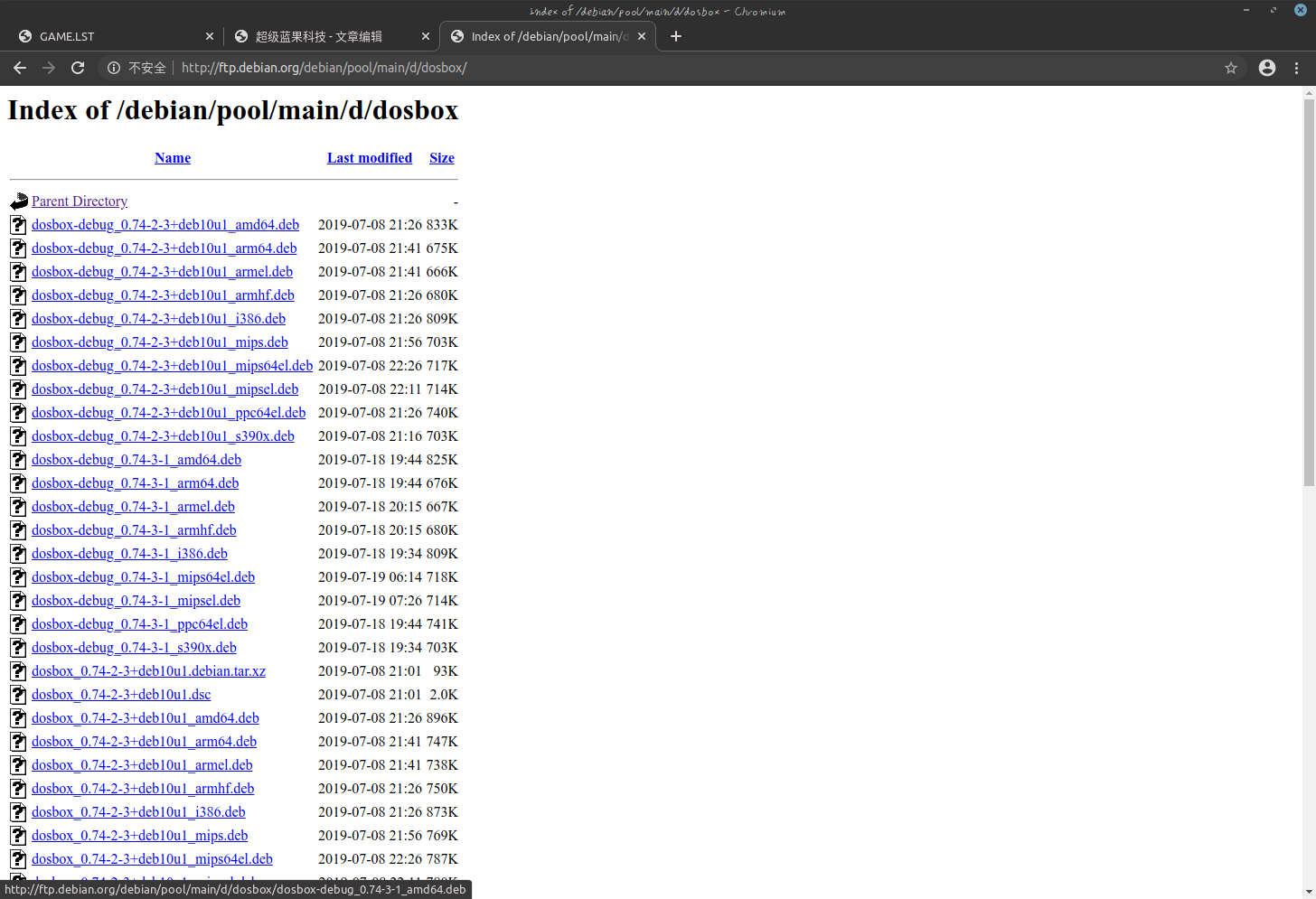Click the file icon beside dosbox-debug_0.74-3-1_i386.deb
Screen dimensions: 1316x899
pyautogui.click(x=19, y=554)
